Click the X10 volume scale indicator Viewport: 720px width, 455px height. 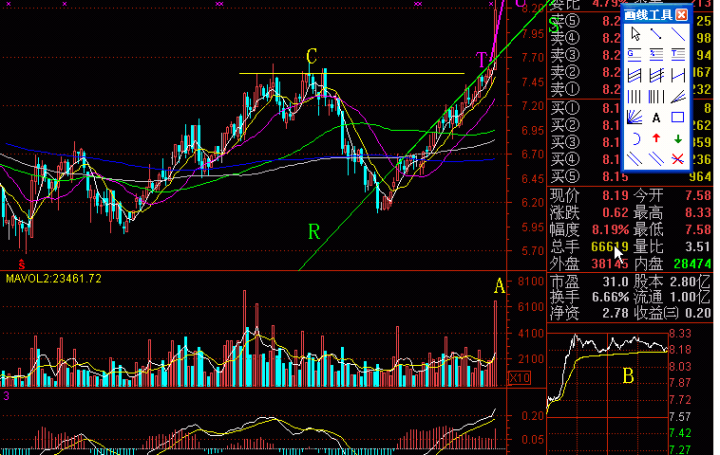coord(519,378)
